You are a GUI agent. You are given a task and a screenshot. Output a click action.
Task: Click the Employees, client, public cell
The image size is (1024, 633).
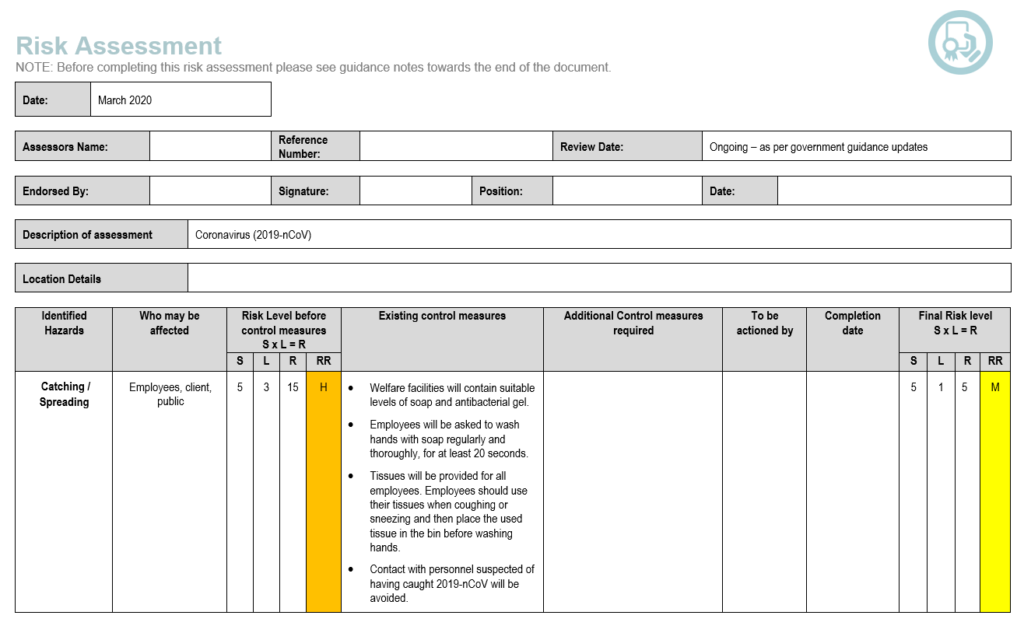pyautogui.click(x=170, y=394)
